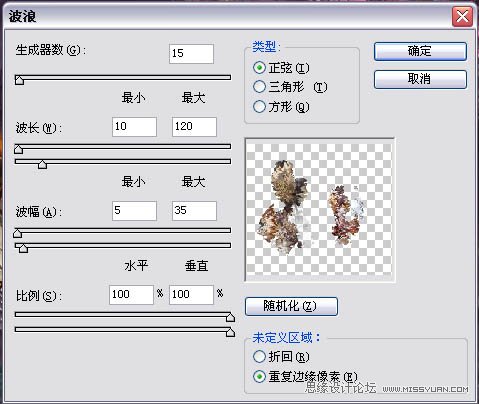Screen dimensions: 479x404
Task: Click the 随机化 randomize button
Action: coord(291,306)
